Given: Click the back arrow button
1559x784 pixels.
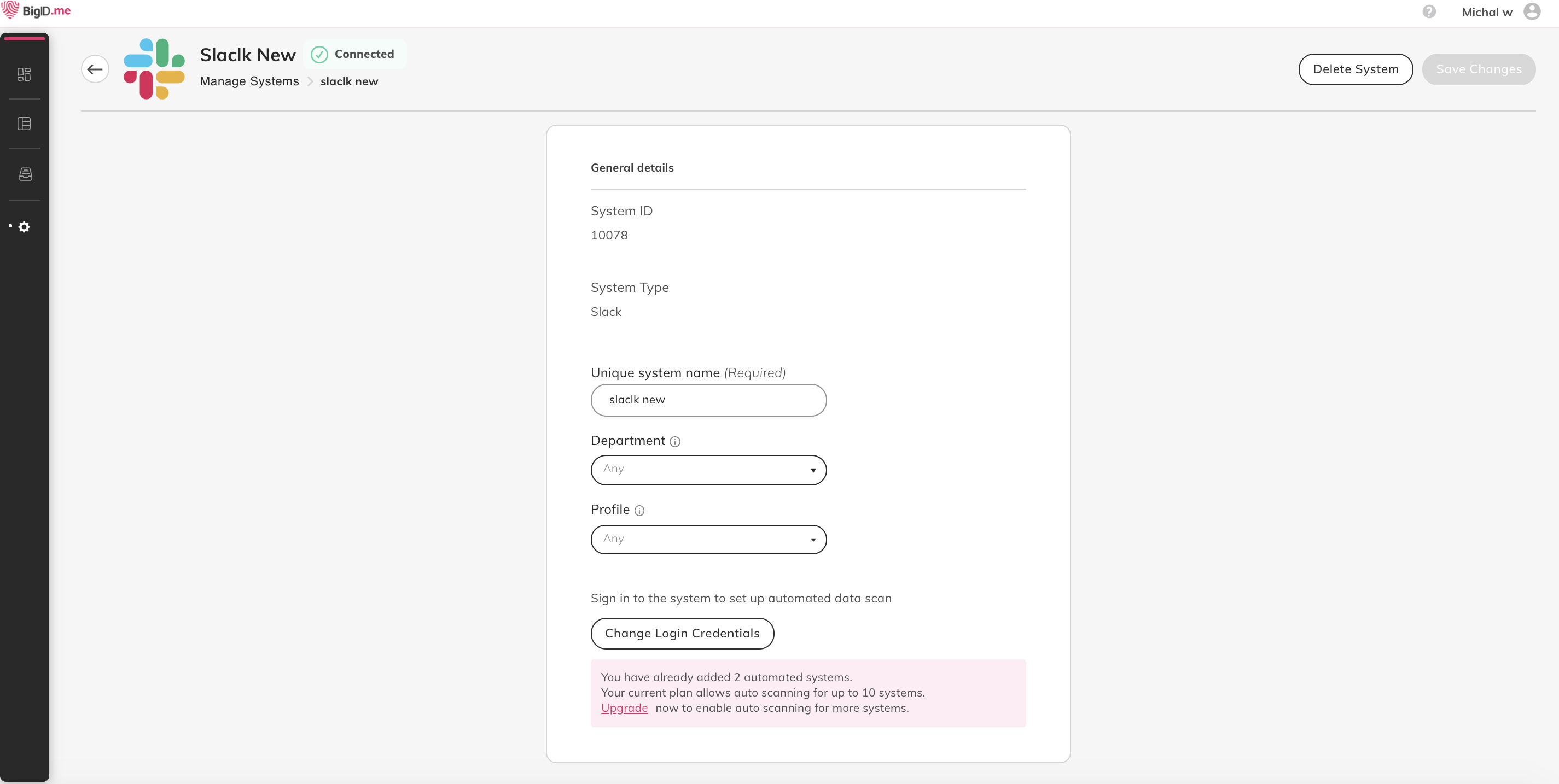Looking at the screenshot, I should tap(95, 69).
